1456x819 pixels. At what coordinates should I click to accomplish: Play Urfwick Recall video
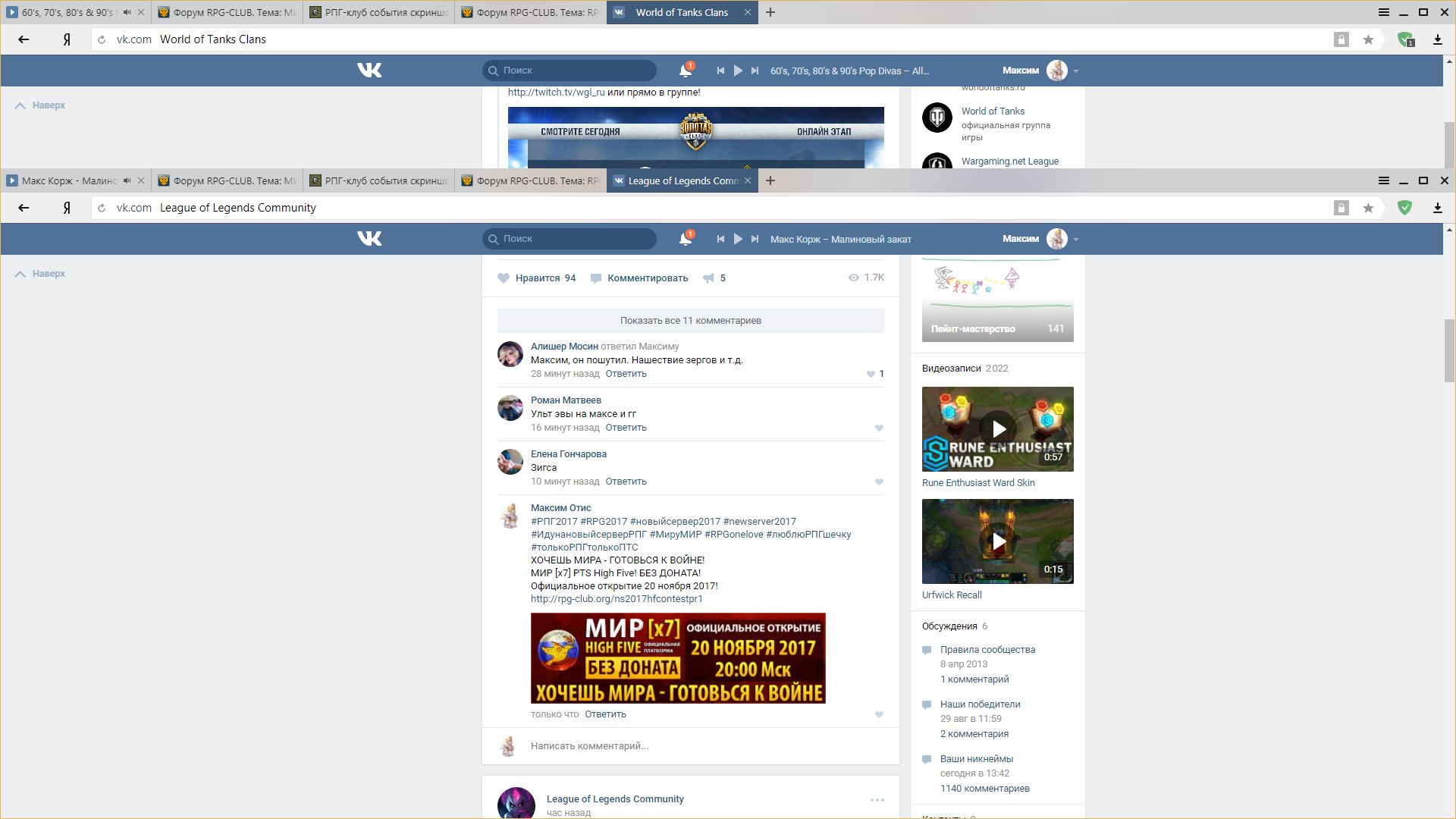click(998, 541)
